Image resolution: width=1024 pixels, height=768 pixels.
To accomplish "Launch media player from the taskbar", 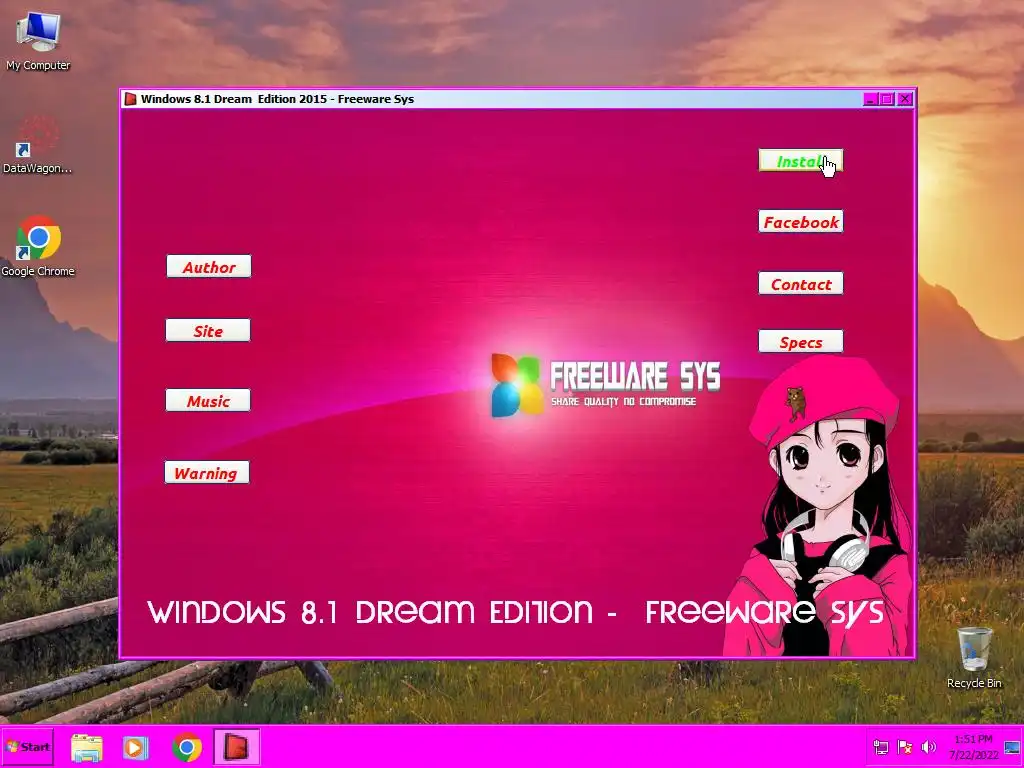I will (x=135, y=747).
